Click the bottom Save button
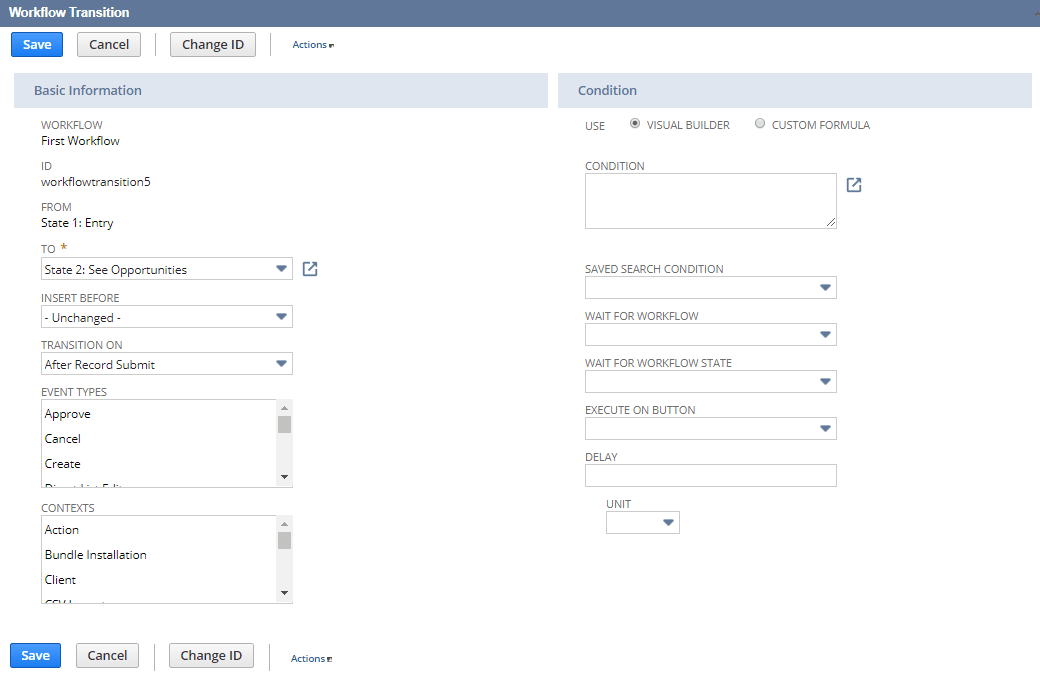The width and height of the screenshot is (1040, 674). (35, 655)
